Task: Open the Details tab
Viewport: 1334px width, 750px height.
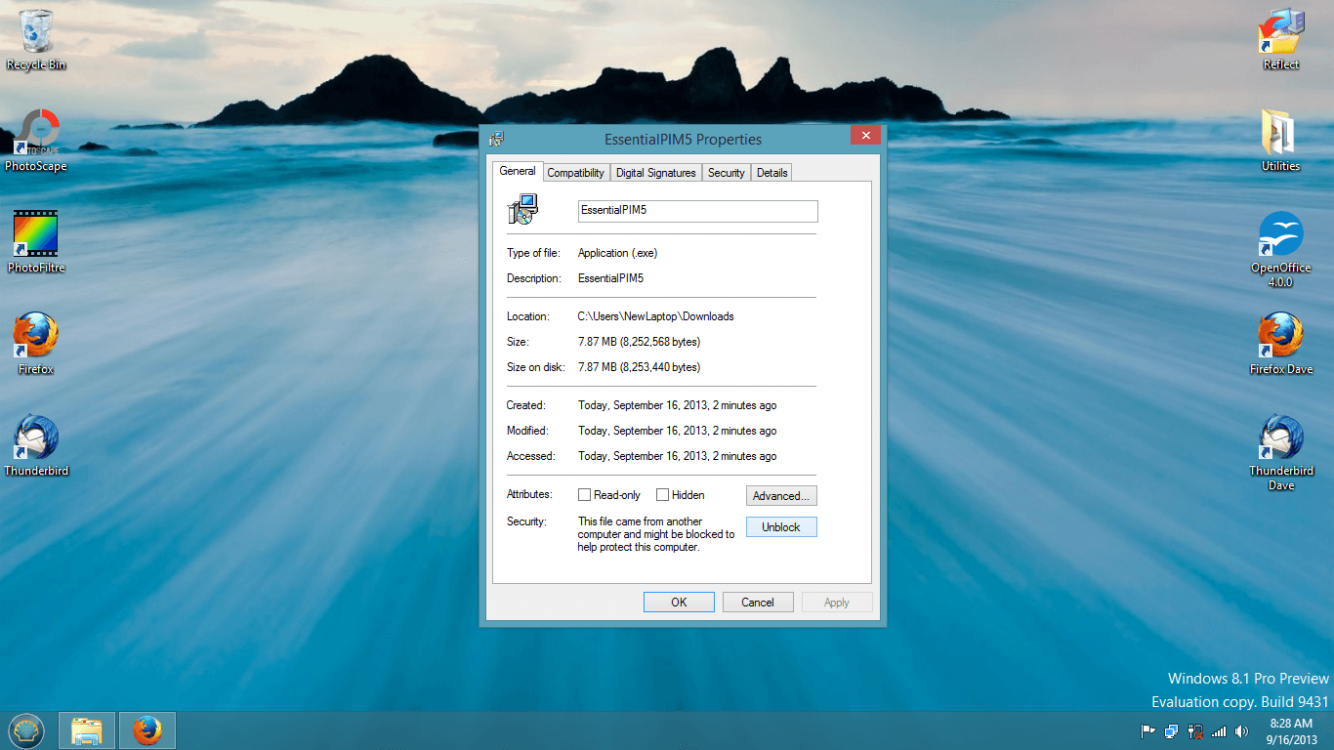Action: coord(772,173)
